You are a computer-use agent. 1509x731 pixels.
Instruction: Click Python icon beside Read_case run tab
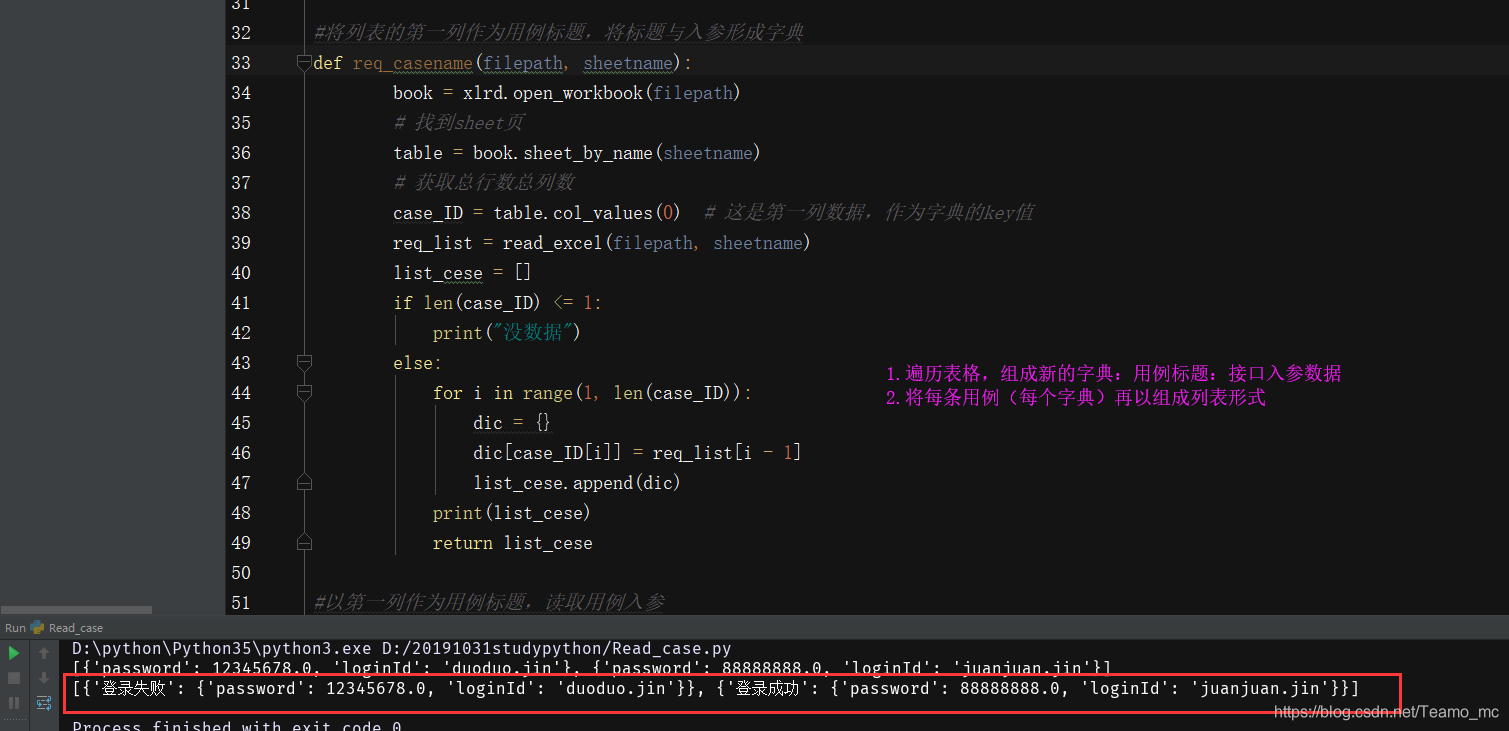tap(38, 628)
